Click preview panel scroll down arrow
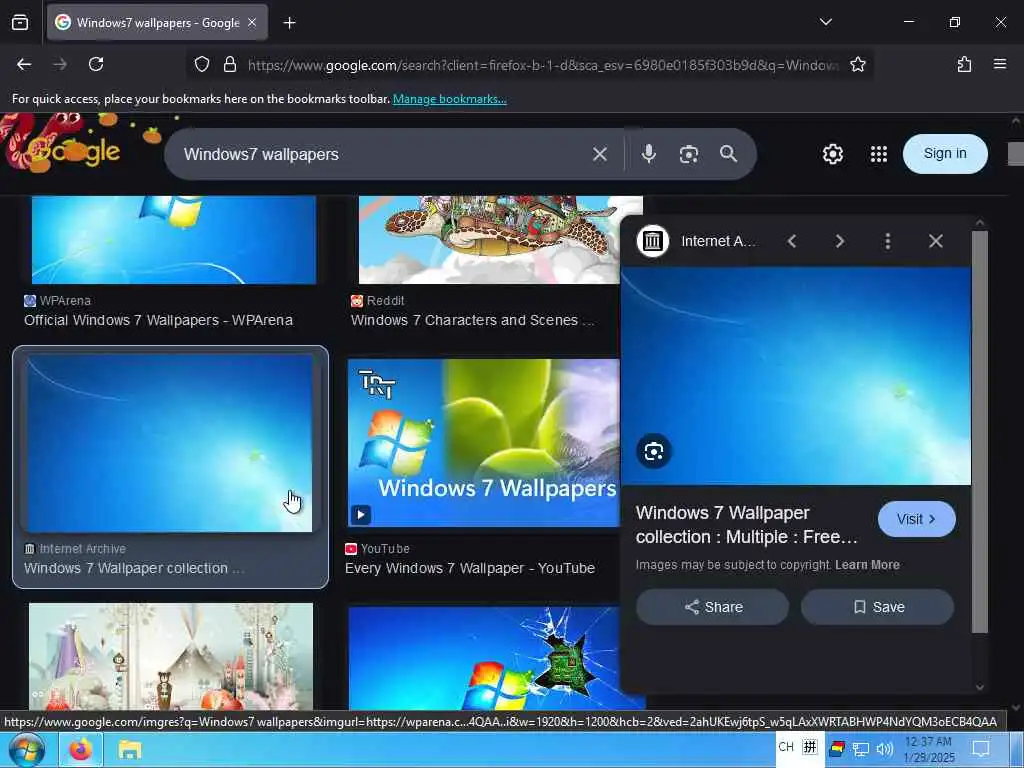 click(x=980, y=686)
